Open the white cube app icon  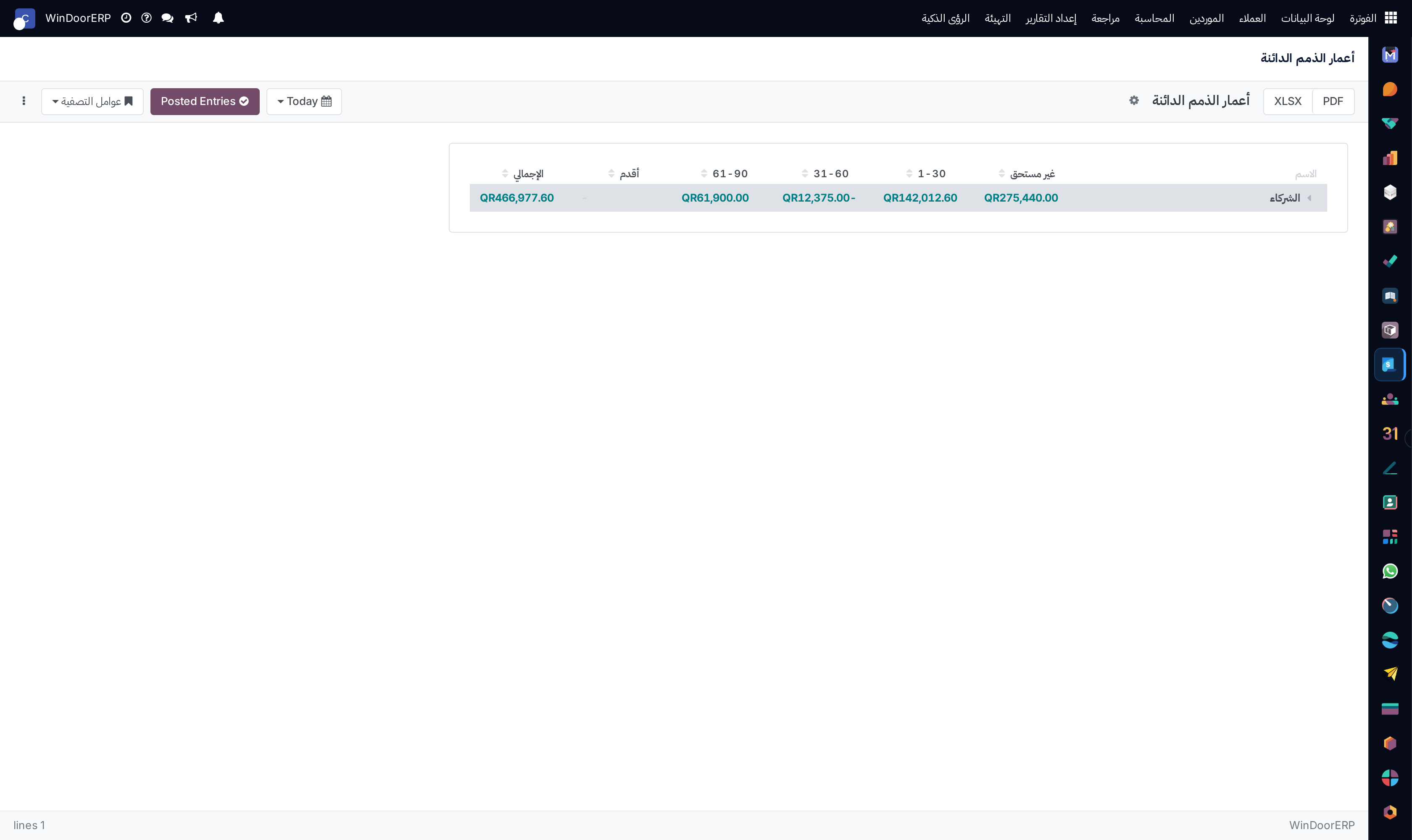pos(1390,192)
